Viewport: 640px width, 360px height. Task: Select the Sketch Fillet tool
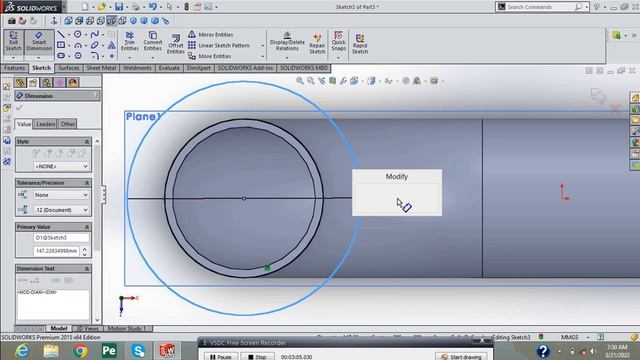(95, 56)
